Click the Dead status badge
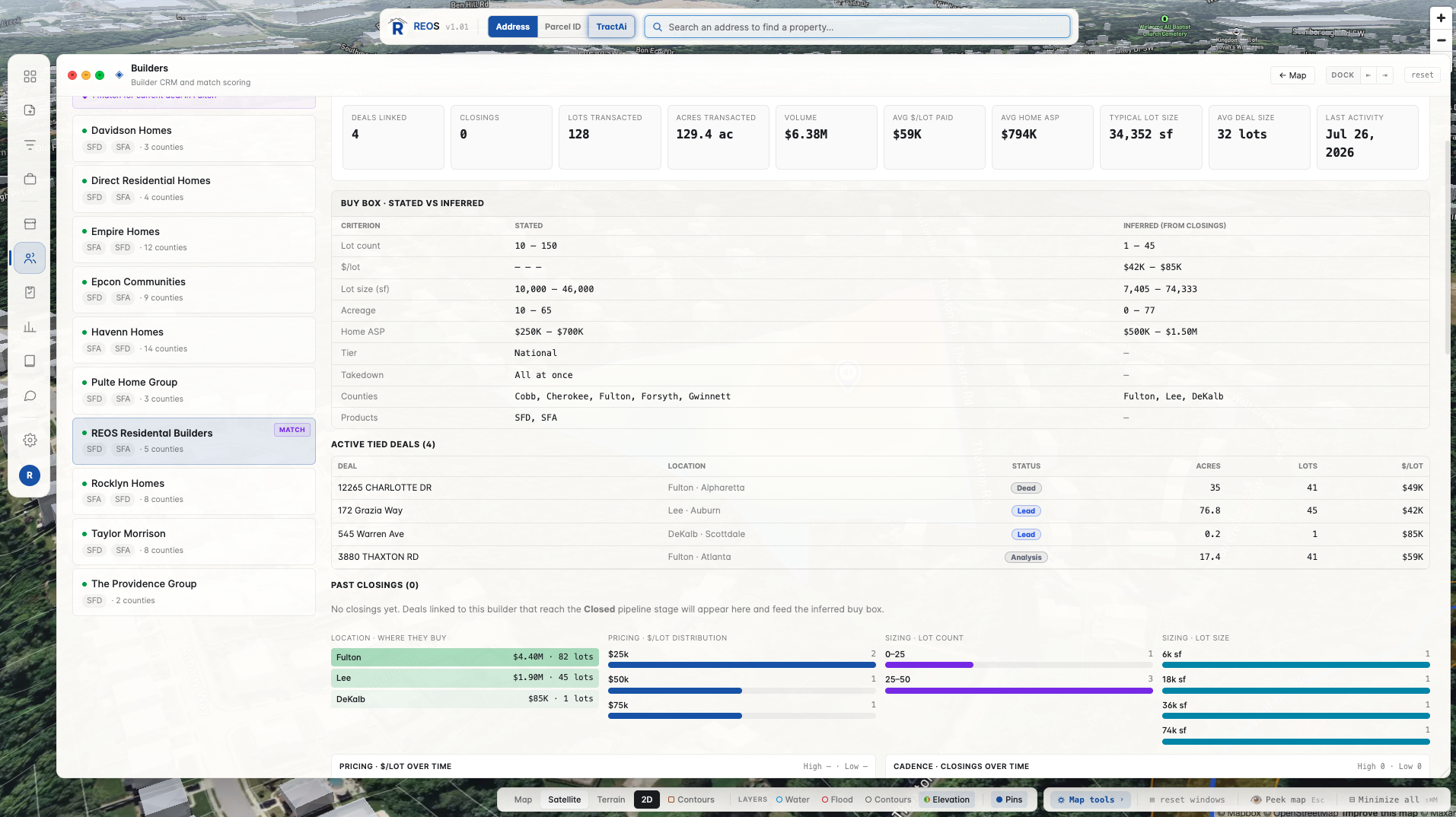This screenshot has width=1456, height=817. pyautogui.click(x=1026, y=488)
